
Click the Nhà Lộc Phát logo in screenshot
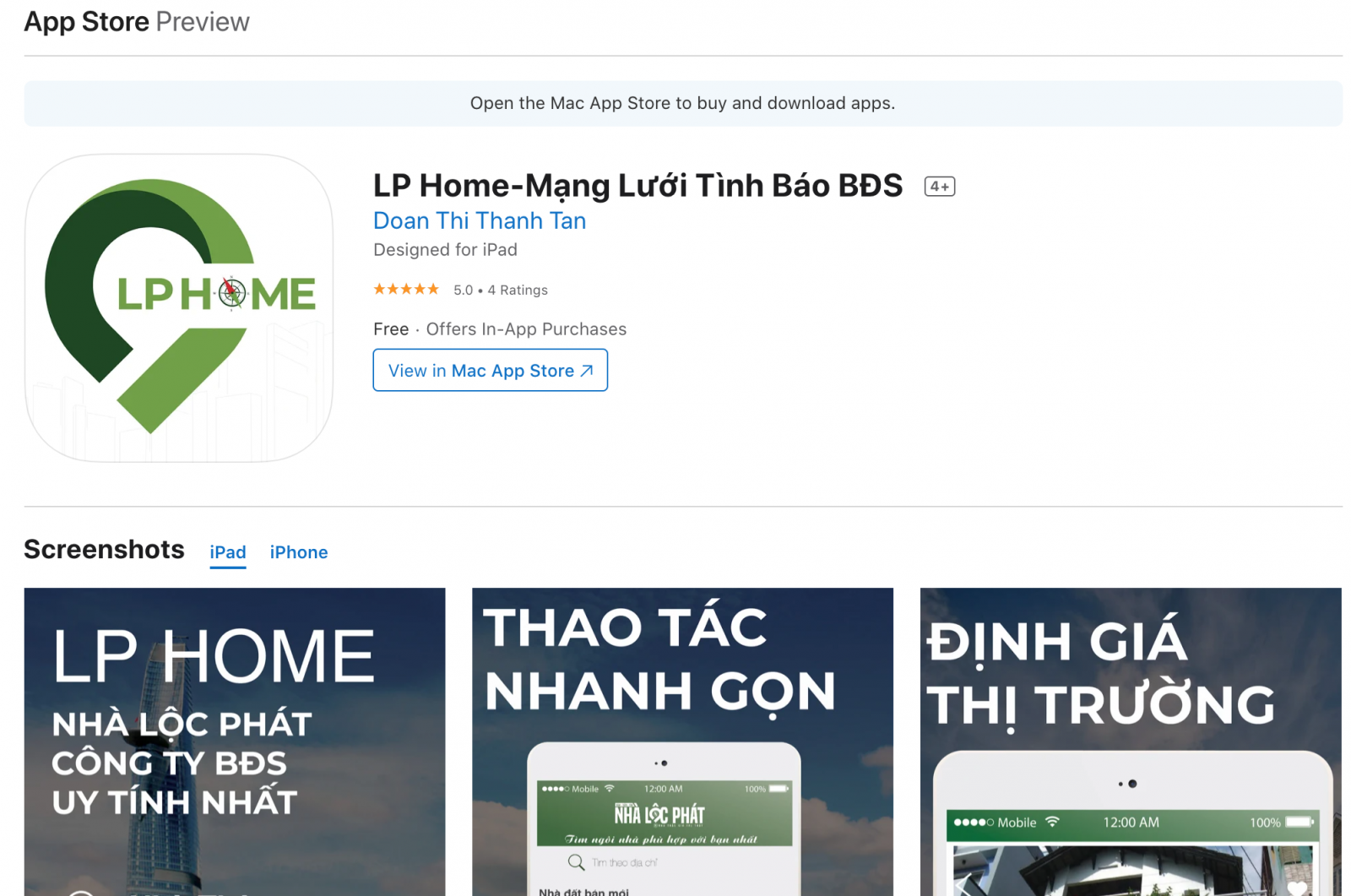pyautogui.click(x=659, y=814)
